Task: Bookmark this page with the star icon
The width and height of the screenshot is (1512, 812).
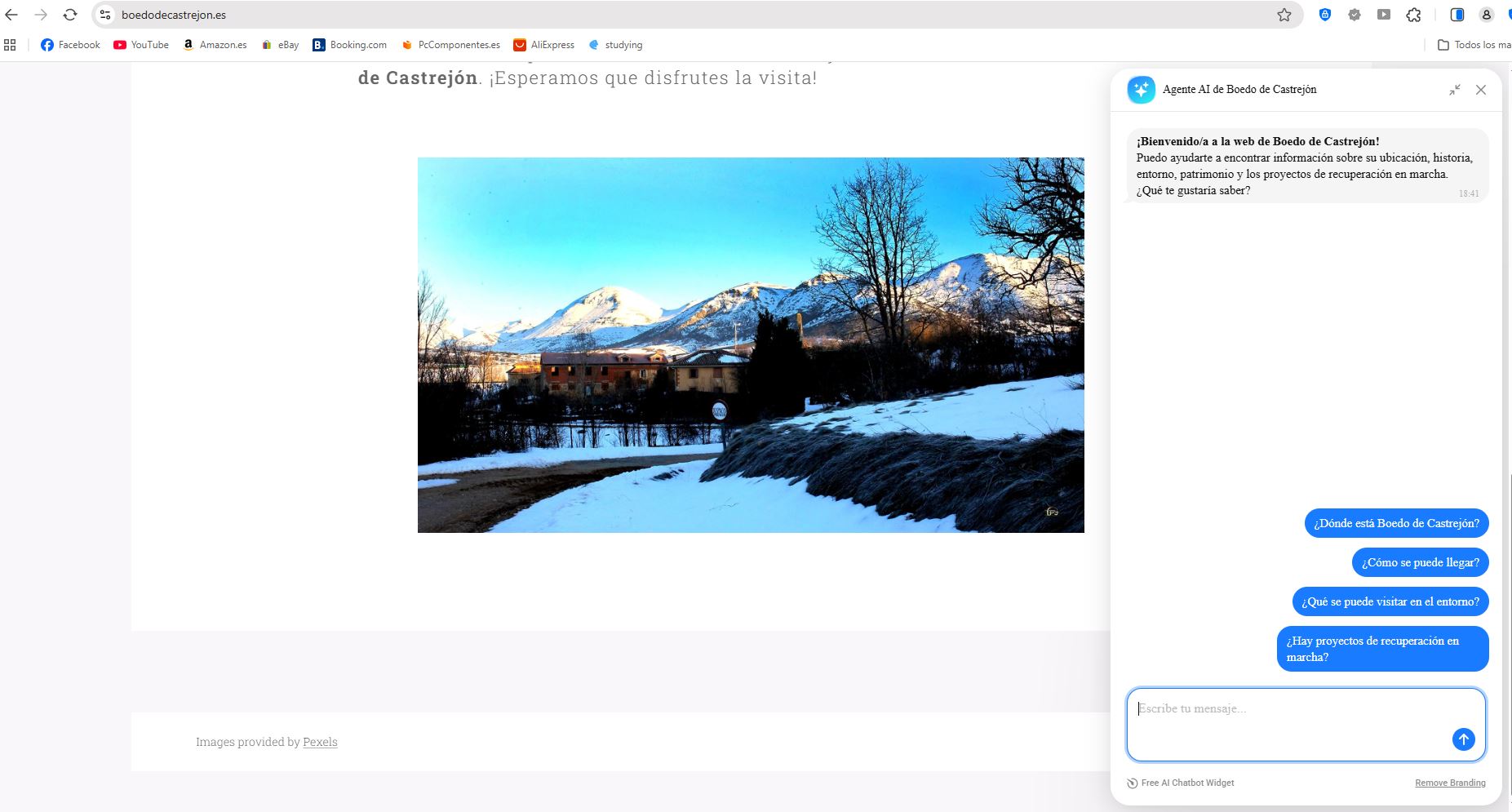Action: (x=1284, y=15)
